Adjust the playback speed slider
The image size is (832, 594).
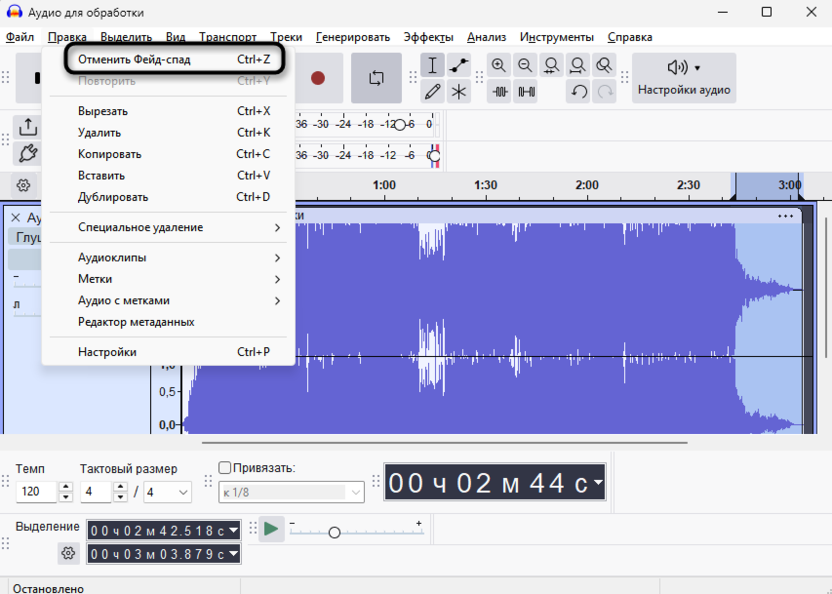click(x=335, y=532)
